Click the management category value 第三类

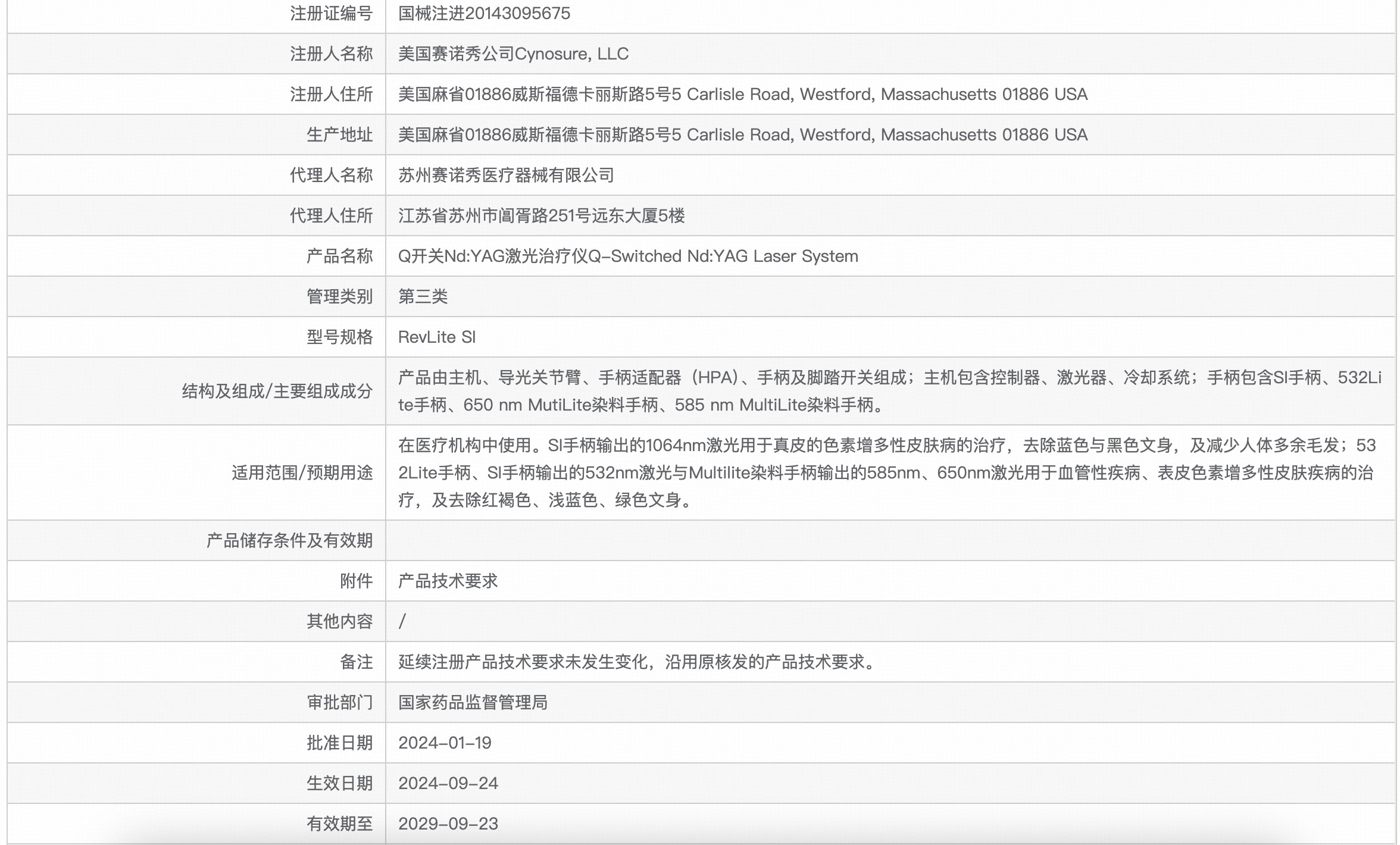pyautogui.click(x=424, y=296)
